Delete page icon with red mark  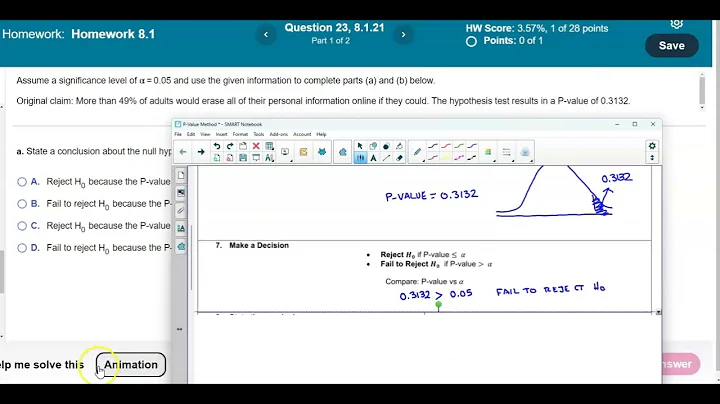(x=230, y=157)
